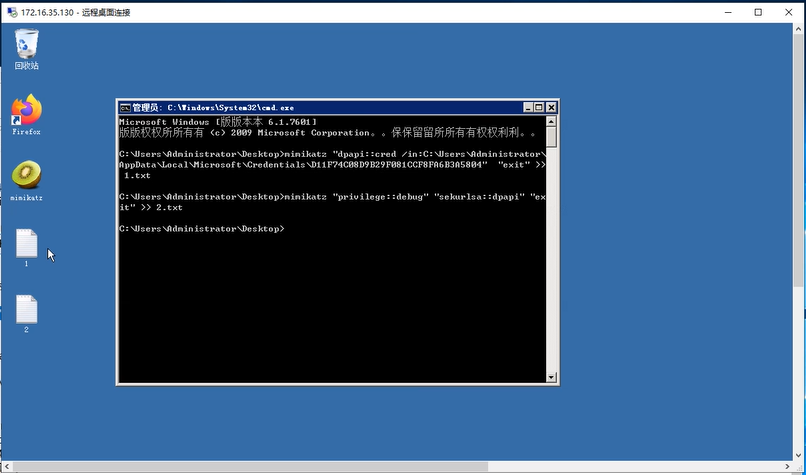This screenshot has height=475, width=806.
Task: Click the Remote Desktop Connection title icon
Action: tap(12, 12)
